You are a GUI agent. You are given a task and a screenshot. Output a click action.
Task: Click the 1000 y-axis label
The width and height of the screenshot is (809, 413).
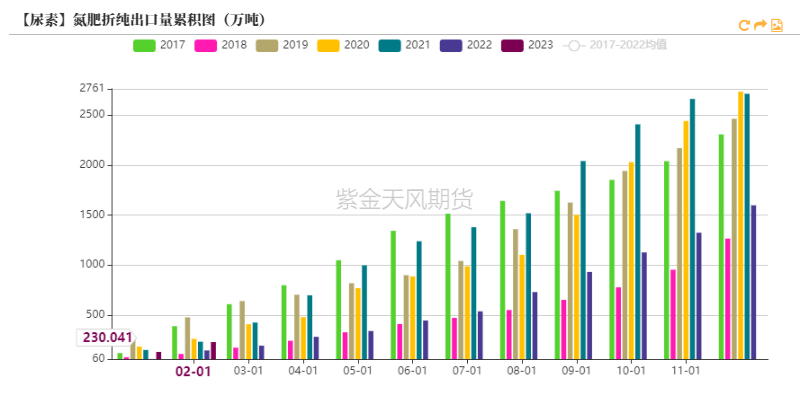(92, 265)
